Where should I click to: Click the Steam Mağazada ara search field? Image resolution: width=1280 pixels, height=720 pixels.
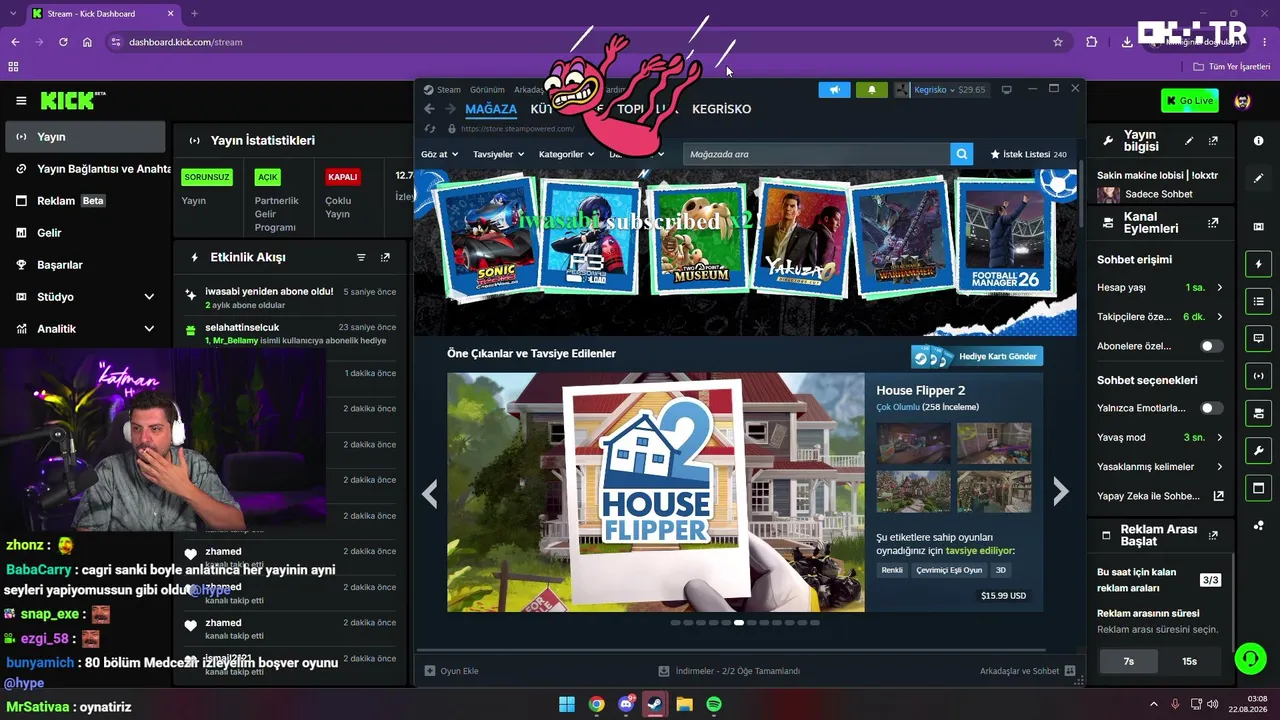tap(817, 154)
